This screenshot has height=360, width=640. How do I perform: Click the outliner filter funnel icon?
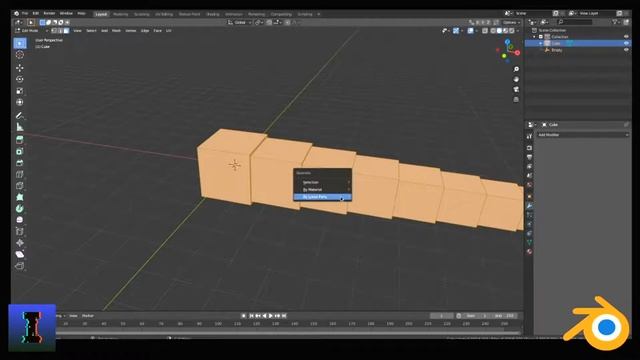tap(615, 22)
